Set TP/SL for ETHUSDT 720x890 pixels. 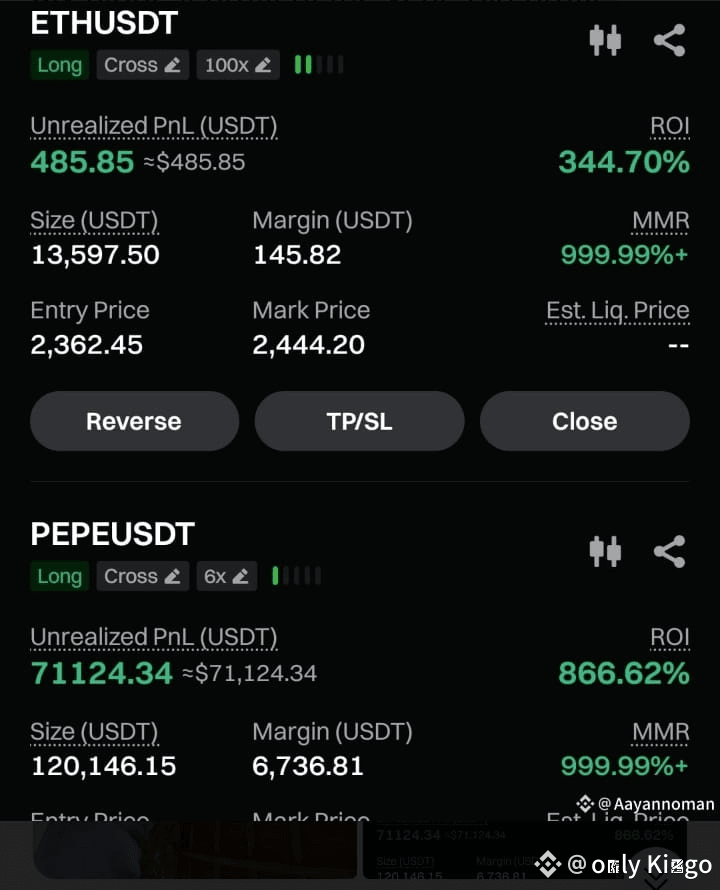(359, 421)
